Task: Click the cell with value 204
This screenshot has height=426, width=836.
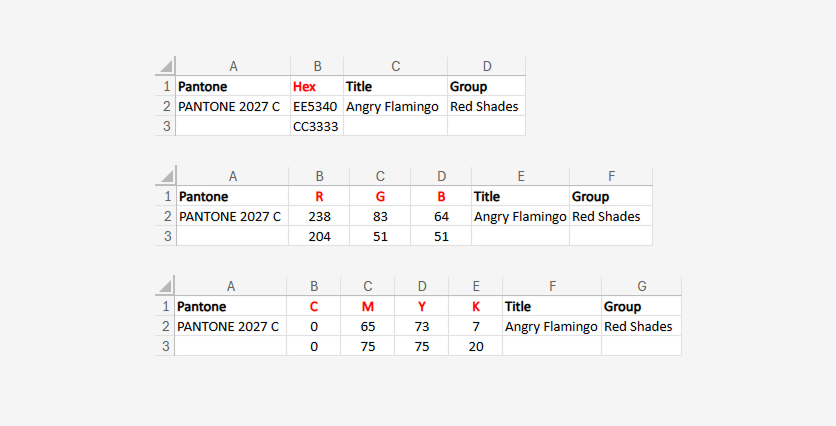Action: pos(319,236)
